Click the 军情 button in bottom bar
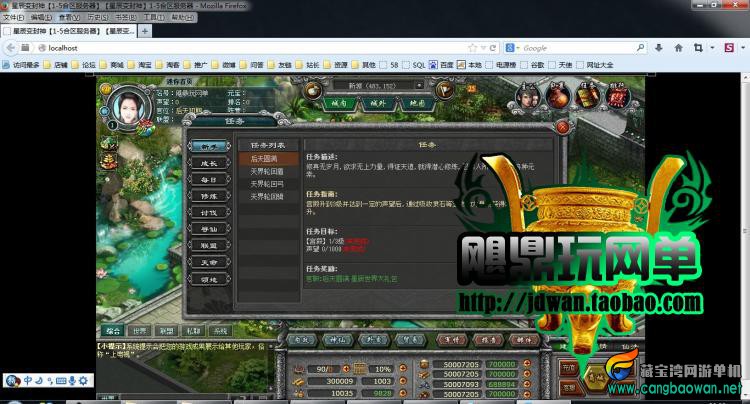The height and width of the screenshot is (404, 750). 452,340
